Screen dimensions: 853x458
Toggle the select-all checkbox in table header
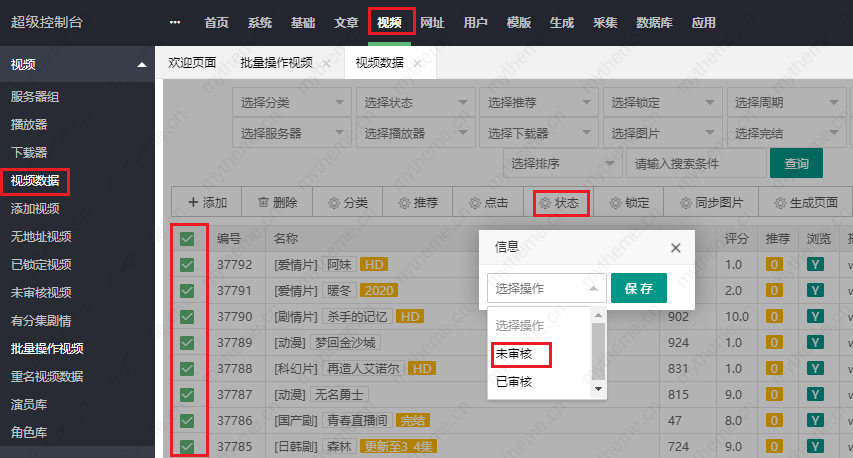click(x=187, y=238)
